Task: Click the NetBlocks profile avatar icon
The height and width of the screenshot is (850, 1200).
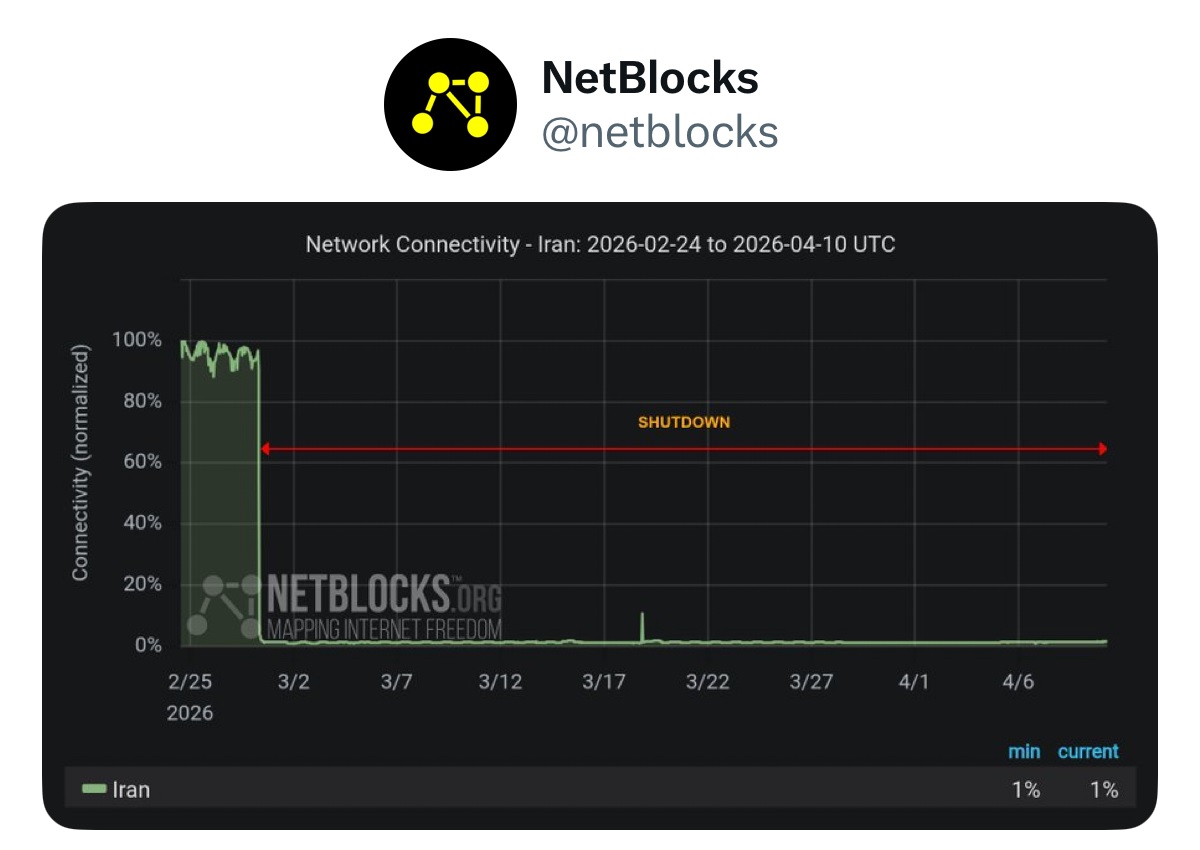Action: click(450, 105)
